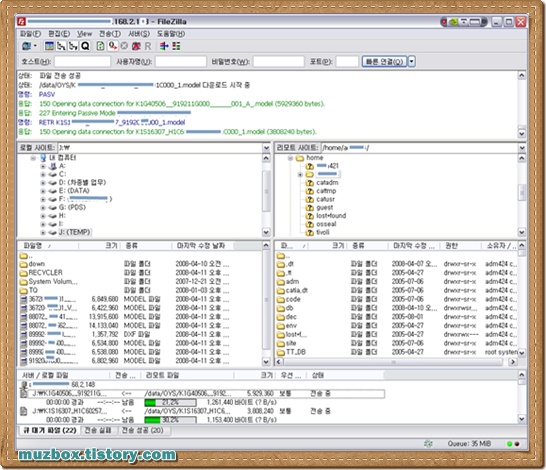Expand the D: drive tree node
The image size is (546, 470).
pos(43,182)
